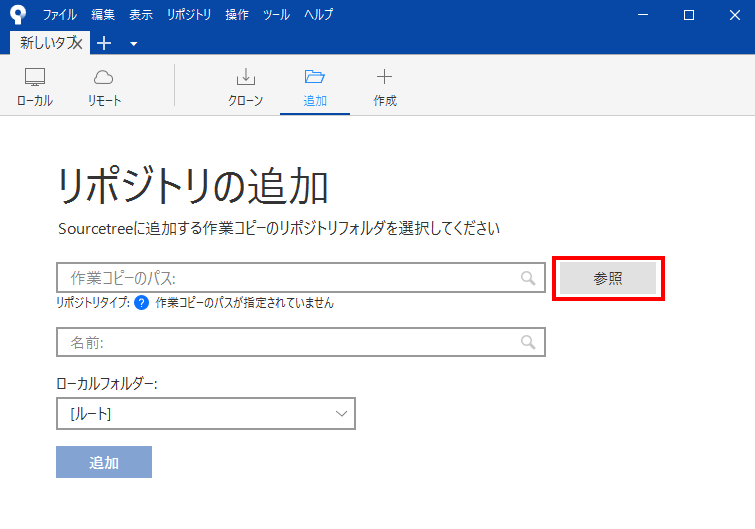
Task: Click the blue 追加 button
Action: tap(104, 462)
